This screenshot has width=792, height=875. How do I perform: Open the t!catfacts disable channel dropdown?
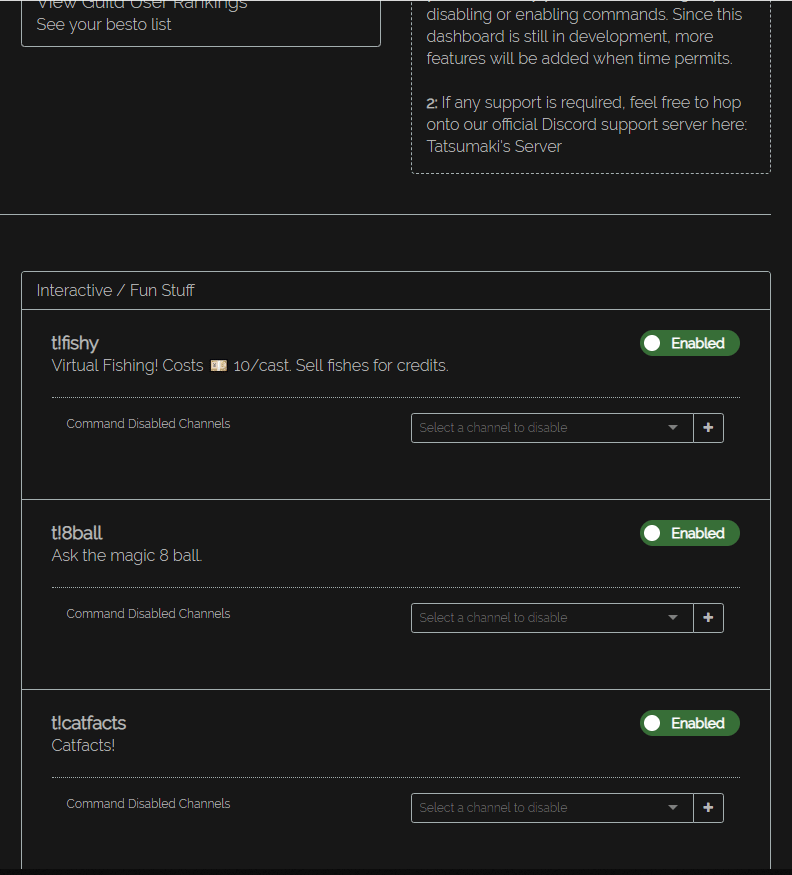click(x=551, y=808)
